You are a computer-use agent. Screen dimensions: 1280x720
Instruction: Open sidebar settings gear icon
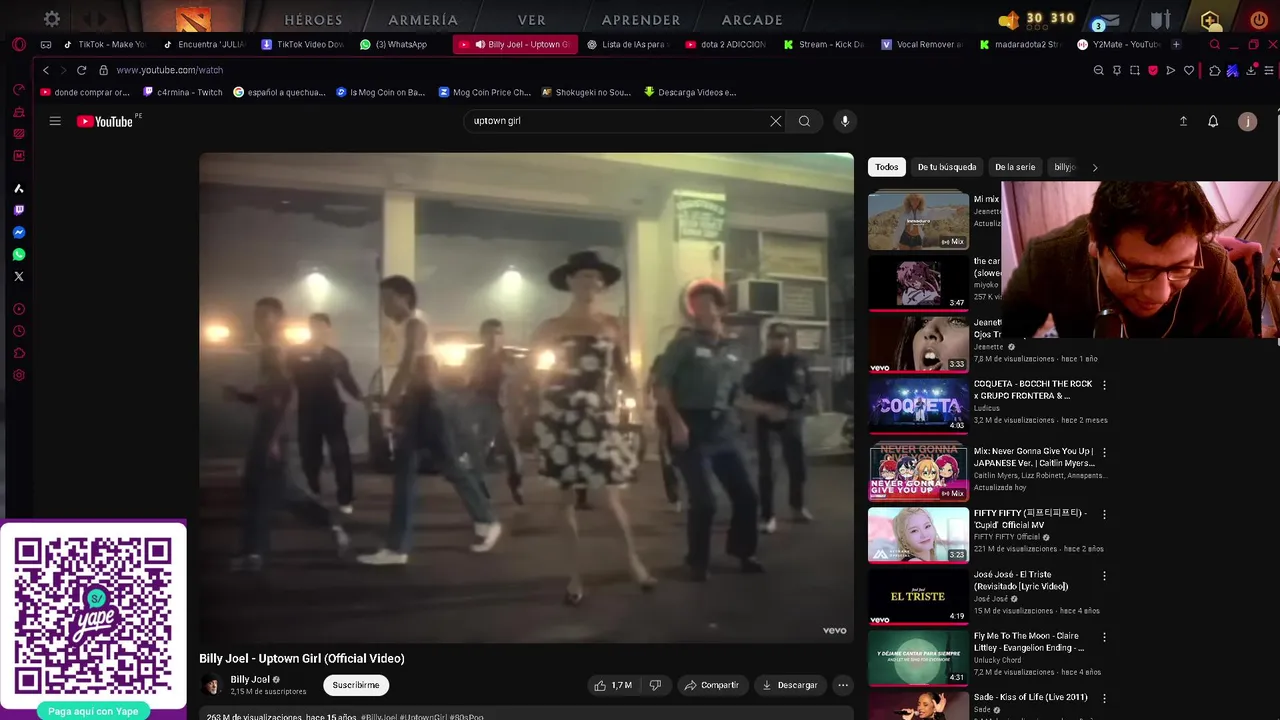coord(18,376)
